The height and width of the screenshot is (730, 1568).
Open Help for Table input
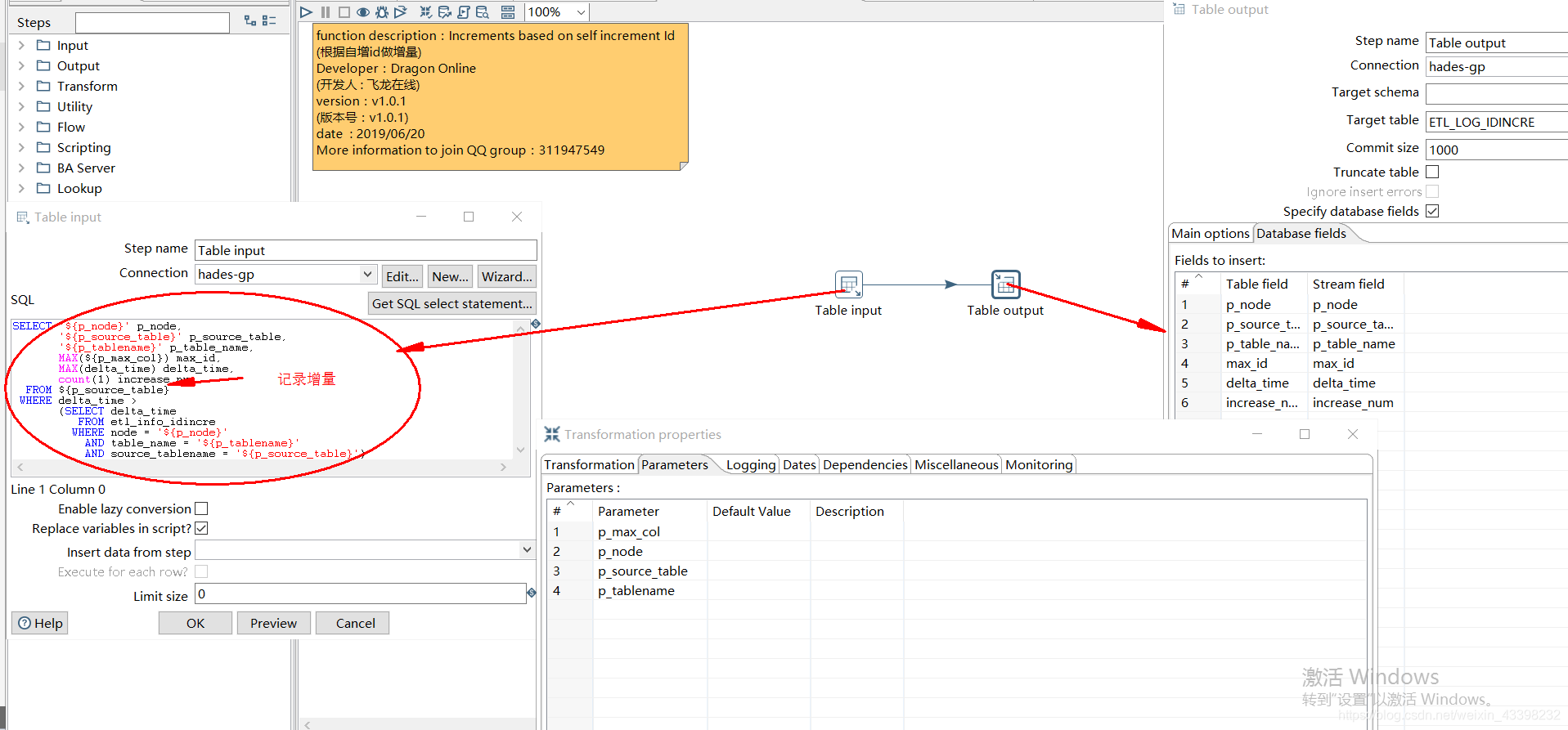(x=40, y=623)
